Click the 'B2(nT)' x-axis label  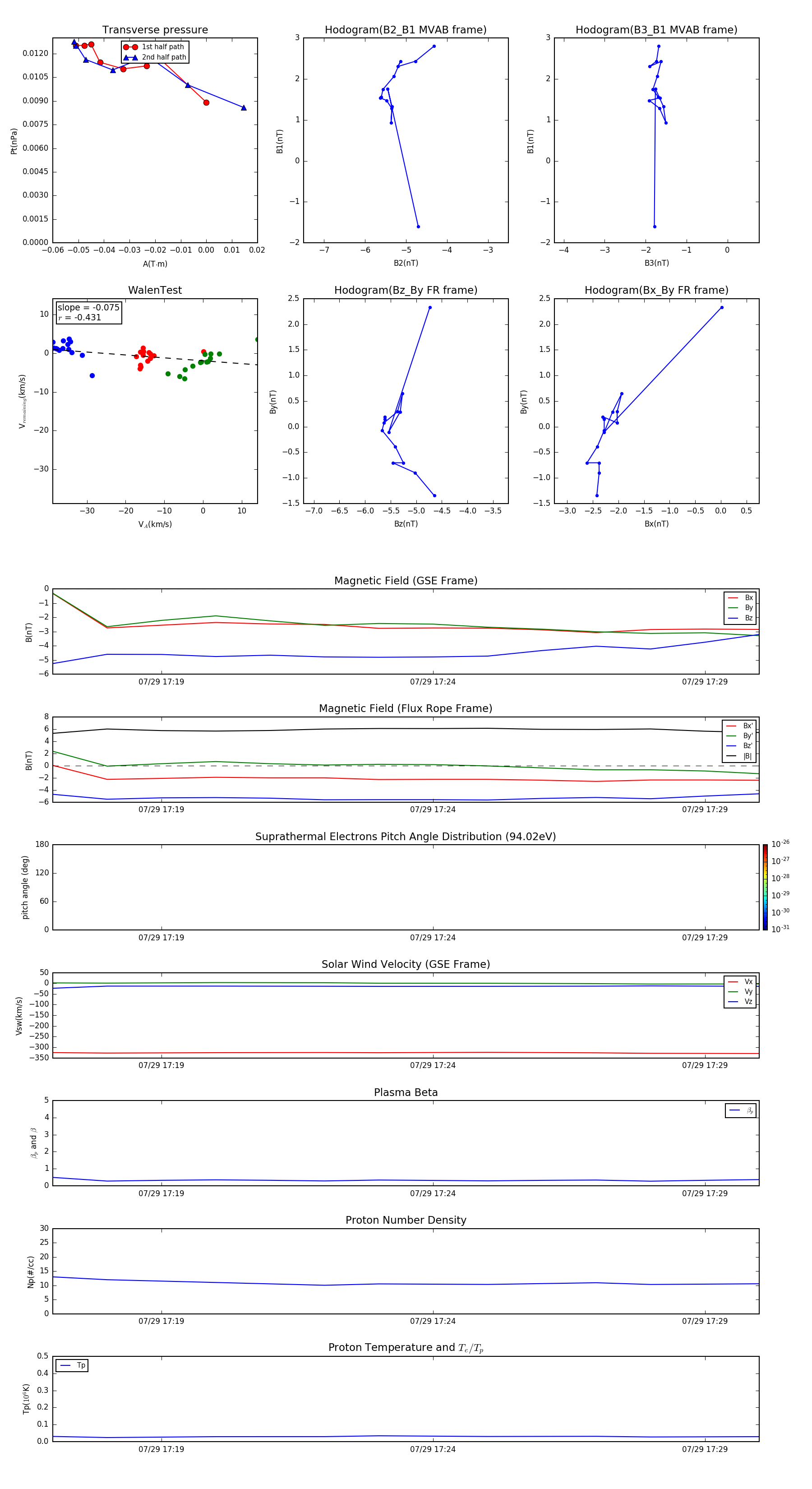[x=406, y=263]
